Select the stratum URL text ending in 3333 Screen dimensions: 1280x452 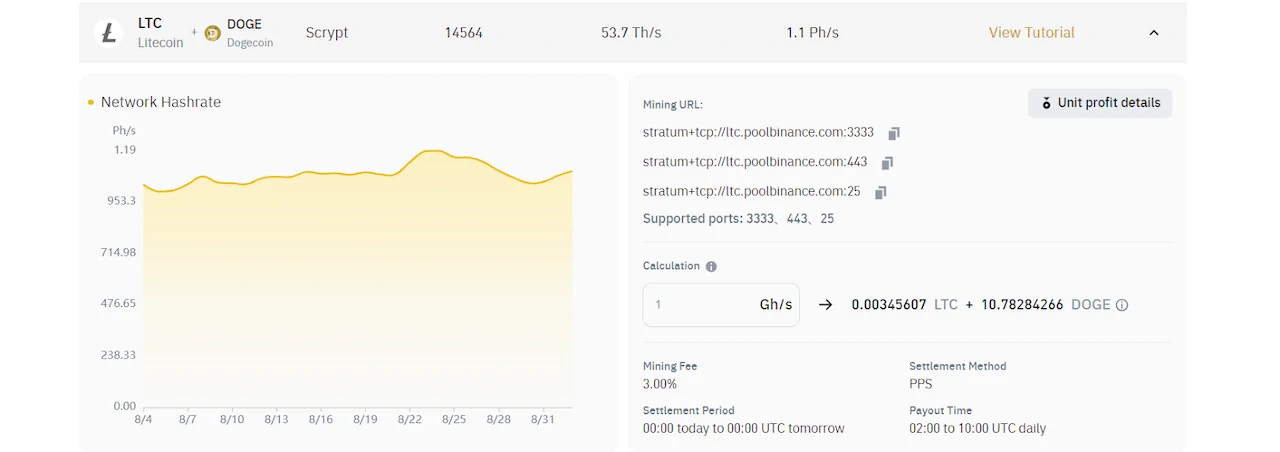[x=758, y=132]
